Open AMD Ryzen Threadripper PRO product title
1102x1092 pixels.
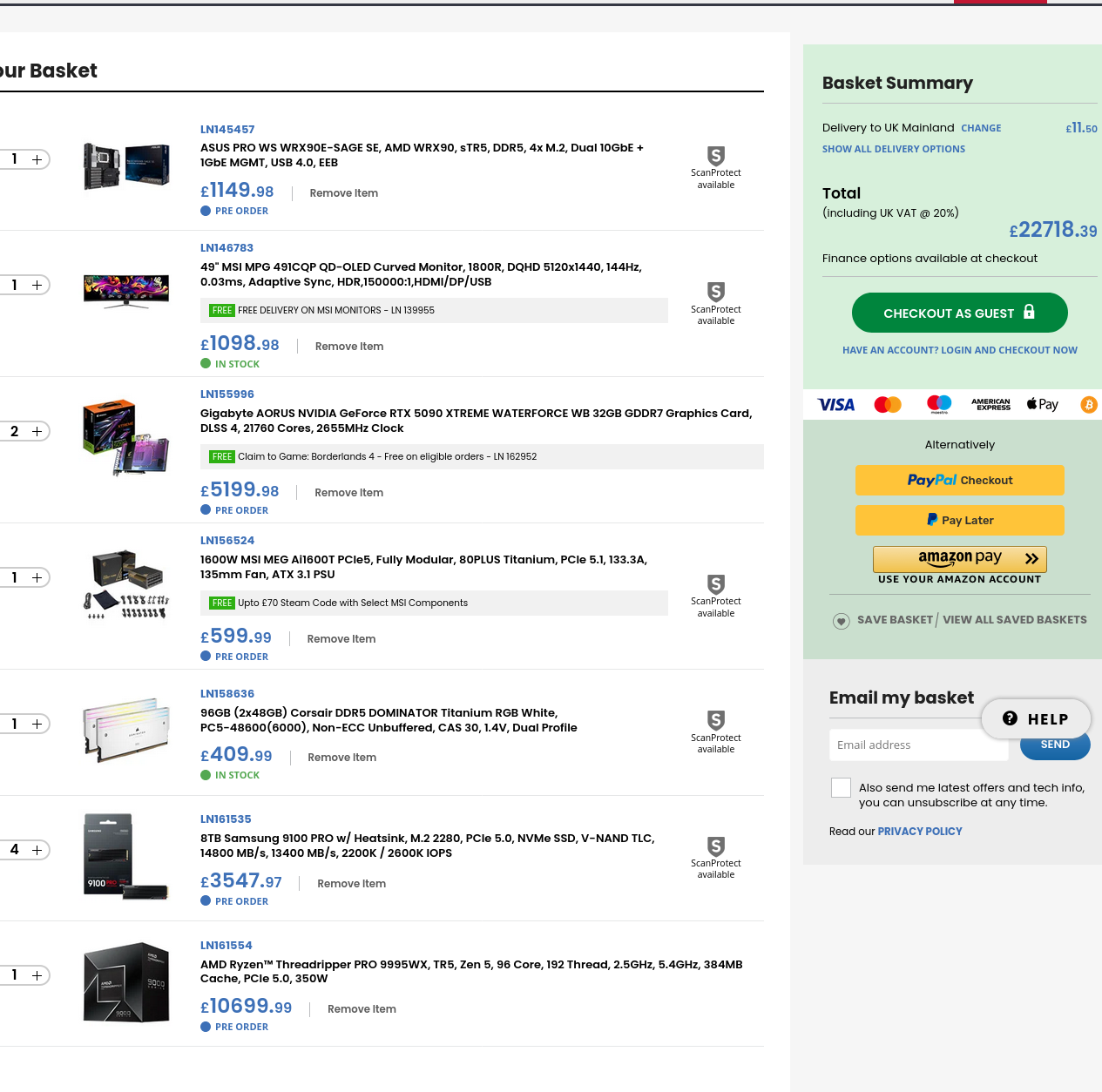click(471, 971)
